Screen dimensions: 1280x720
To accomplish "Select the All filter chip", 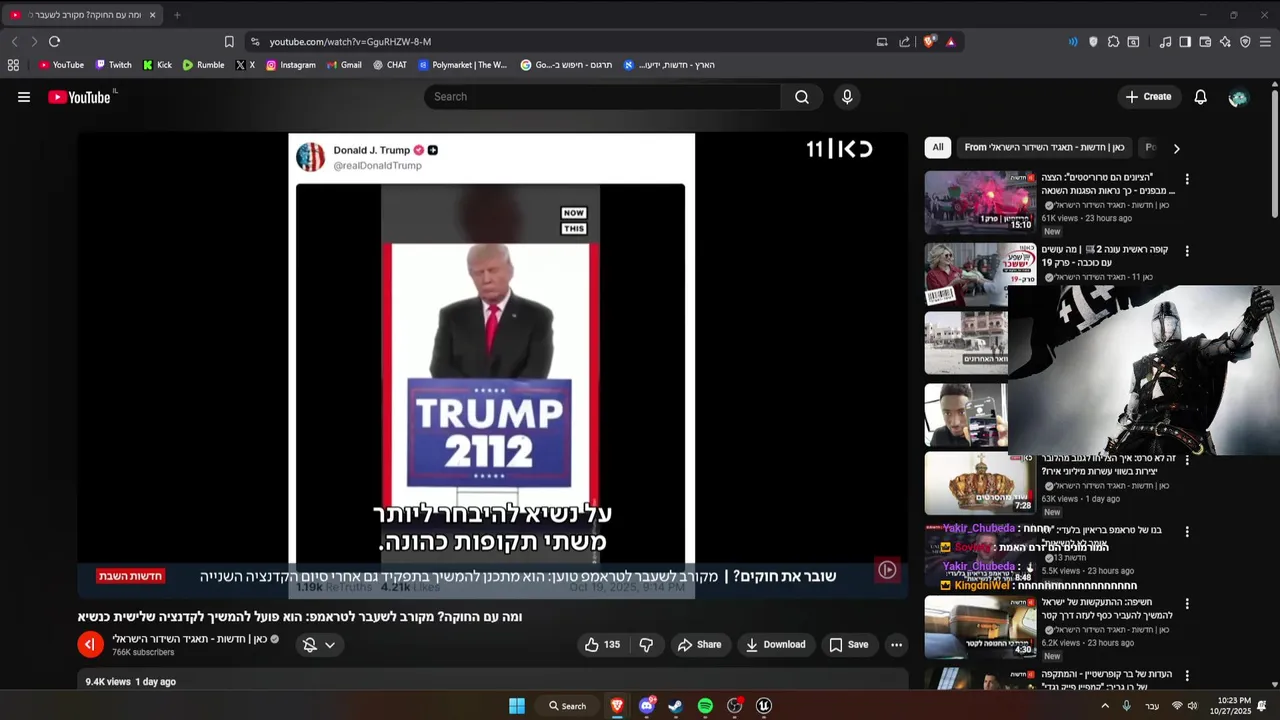I will click(938, 147).
